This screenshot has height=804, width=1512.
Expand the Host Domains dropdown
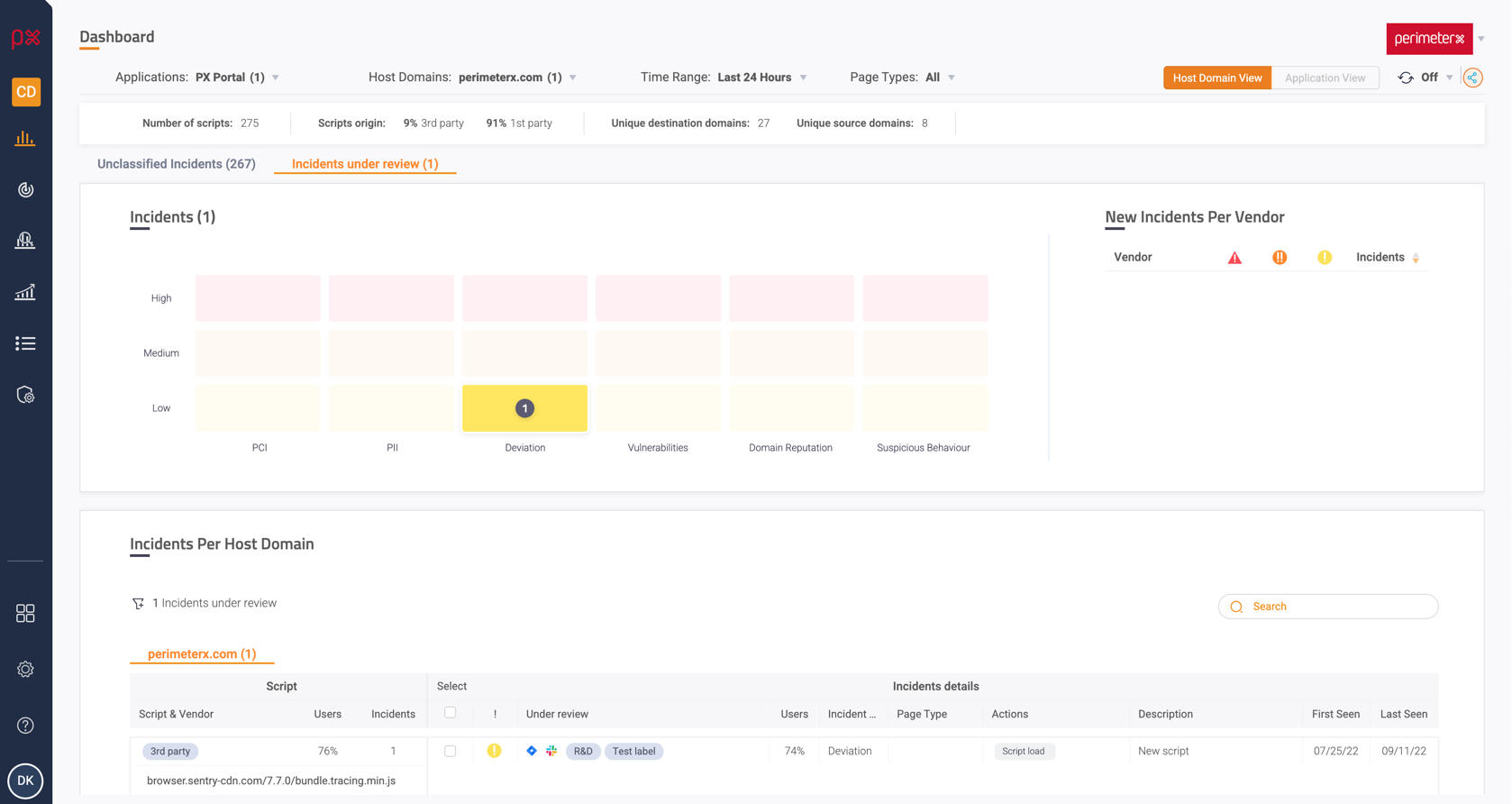click(x=573, y=78)
